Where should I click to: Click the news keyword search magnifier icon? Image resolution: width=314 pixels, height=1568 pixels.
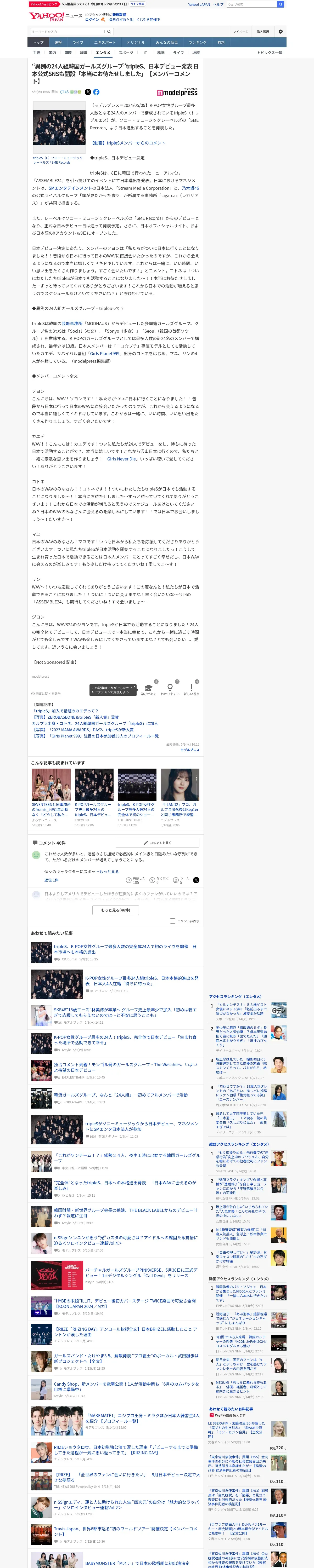tap(109, 32)
